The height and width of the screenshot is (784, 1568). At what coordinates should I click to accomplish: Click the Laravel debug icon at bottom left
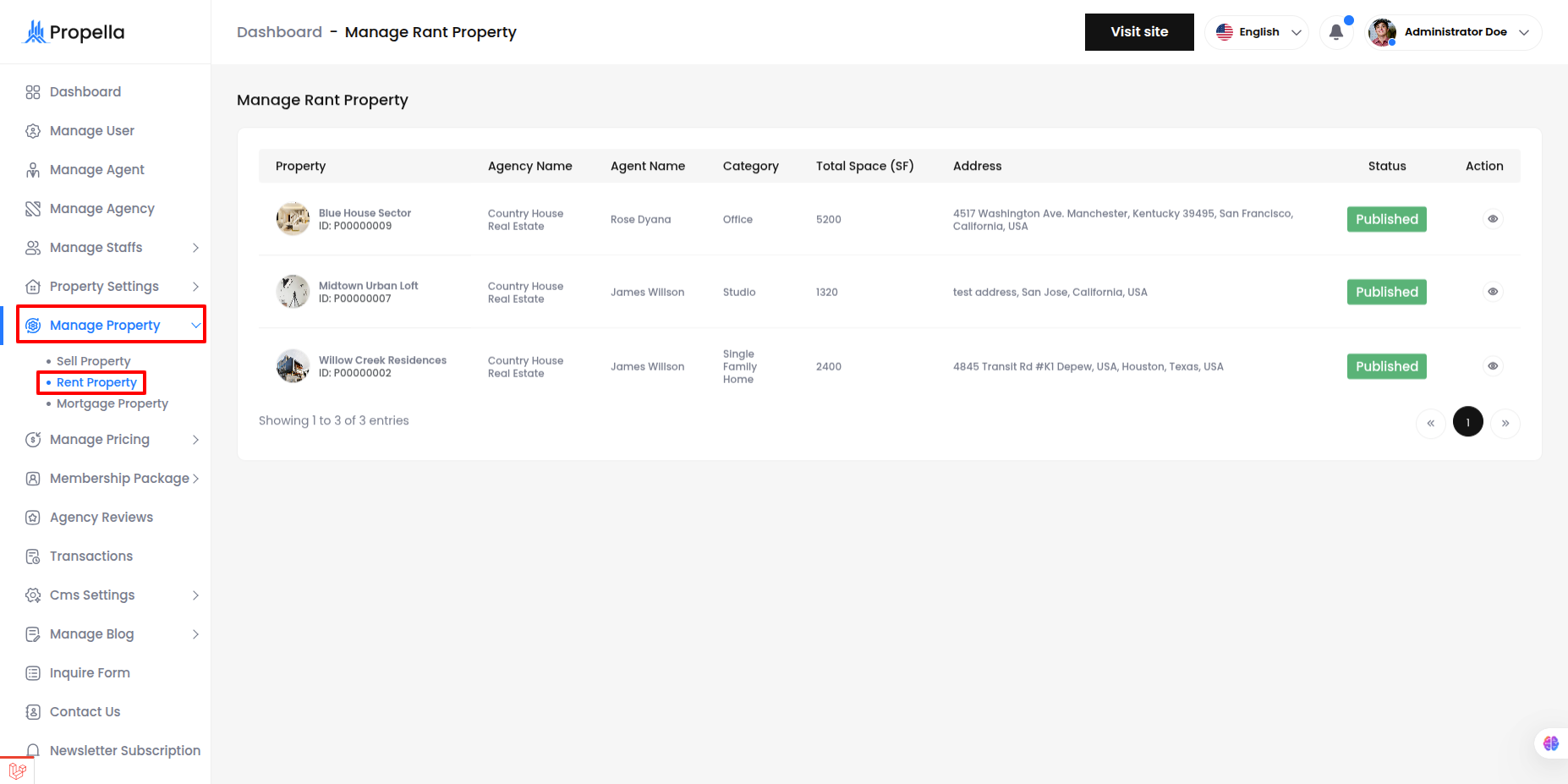coord(17,771)
